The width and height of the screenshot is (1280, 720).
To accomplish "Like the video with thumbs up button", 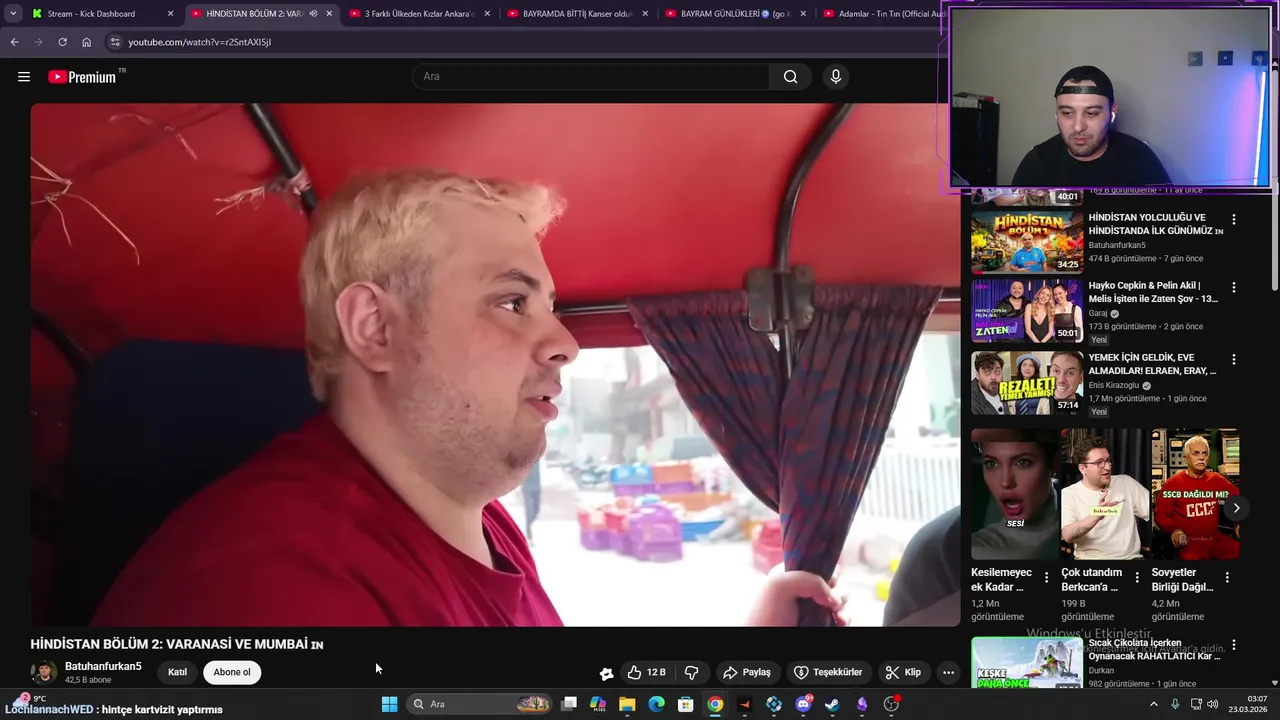I will [x=647, y=672].
